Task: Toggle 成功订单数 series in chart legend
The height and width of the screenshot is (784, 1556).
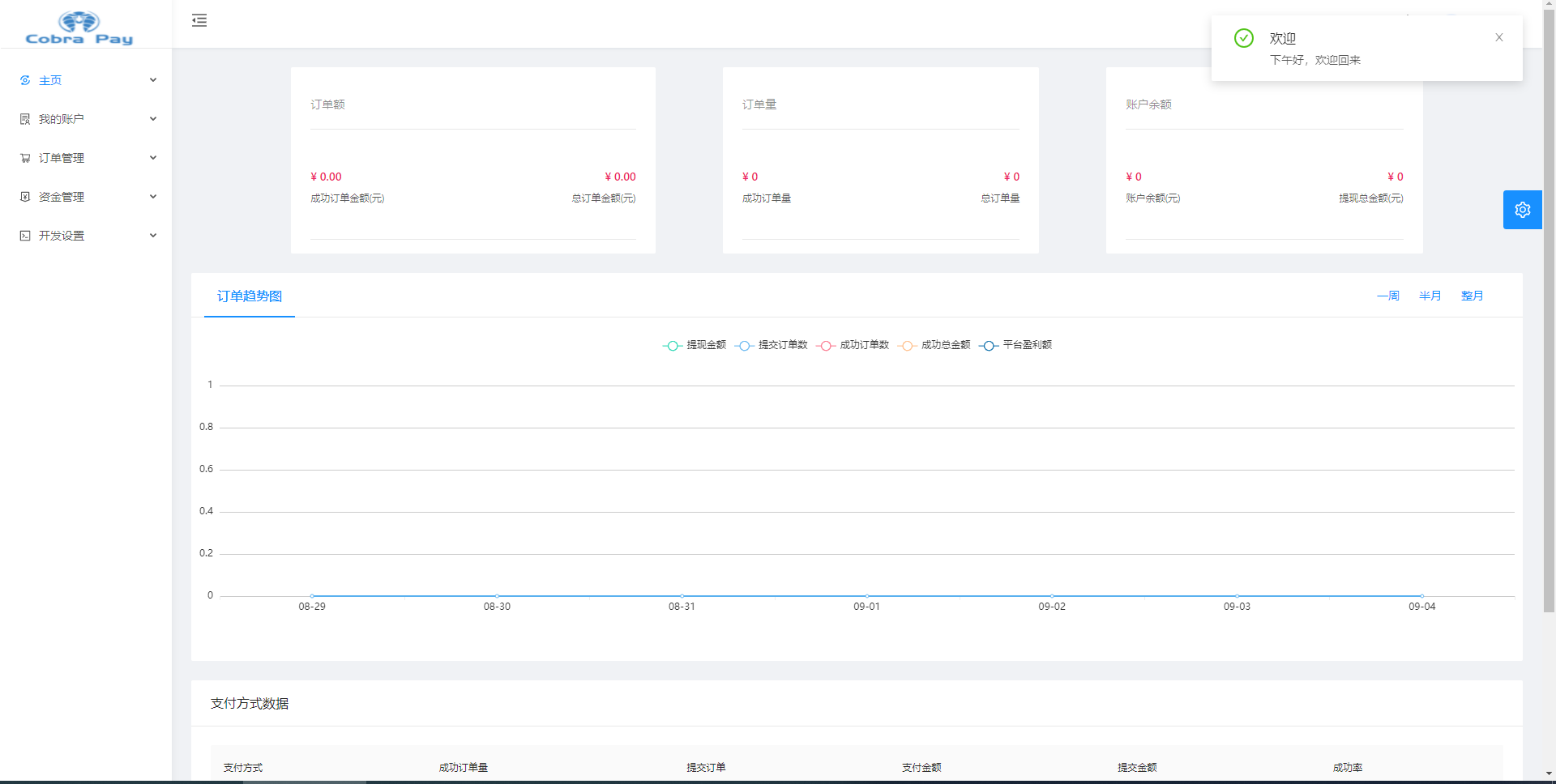Action: click(x=853, y=345)
